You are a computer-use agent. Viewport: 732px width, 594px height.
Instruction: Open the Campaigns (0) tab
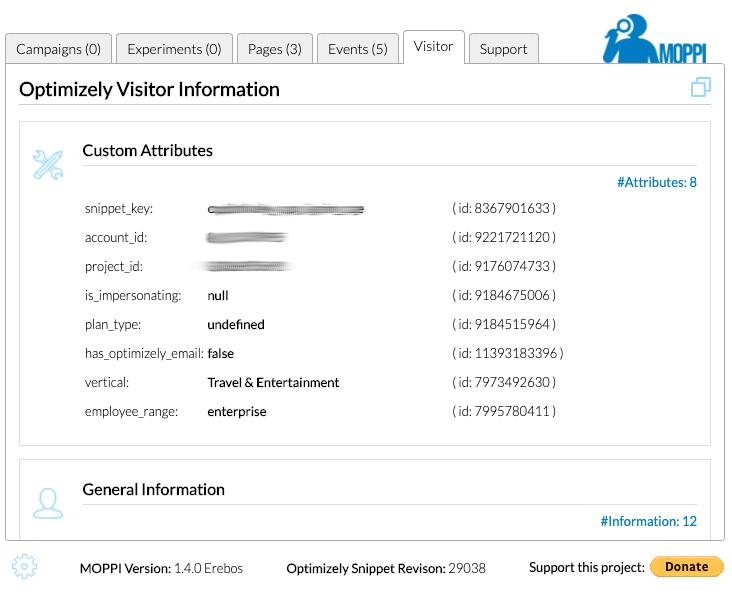tap(58, 49)
